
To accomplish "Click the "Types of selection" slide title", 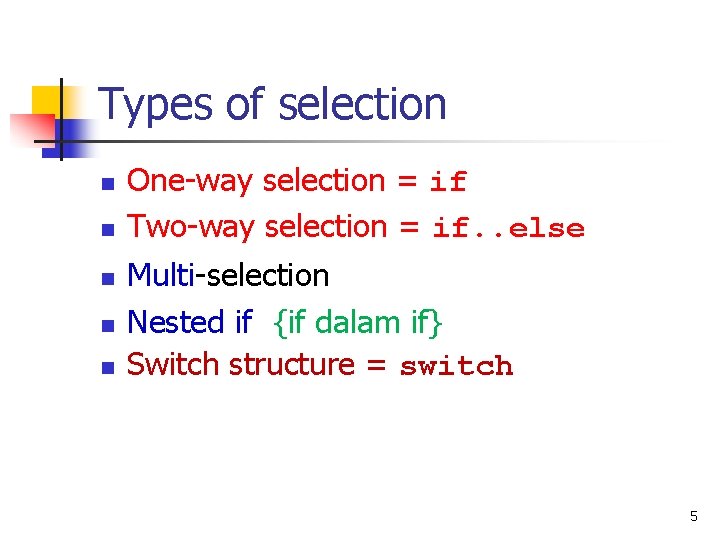I will (272, 104).
